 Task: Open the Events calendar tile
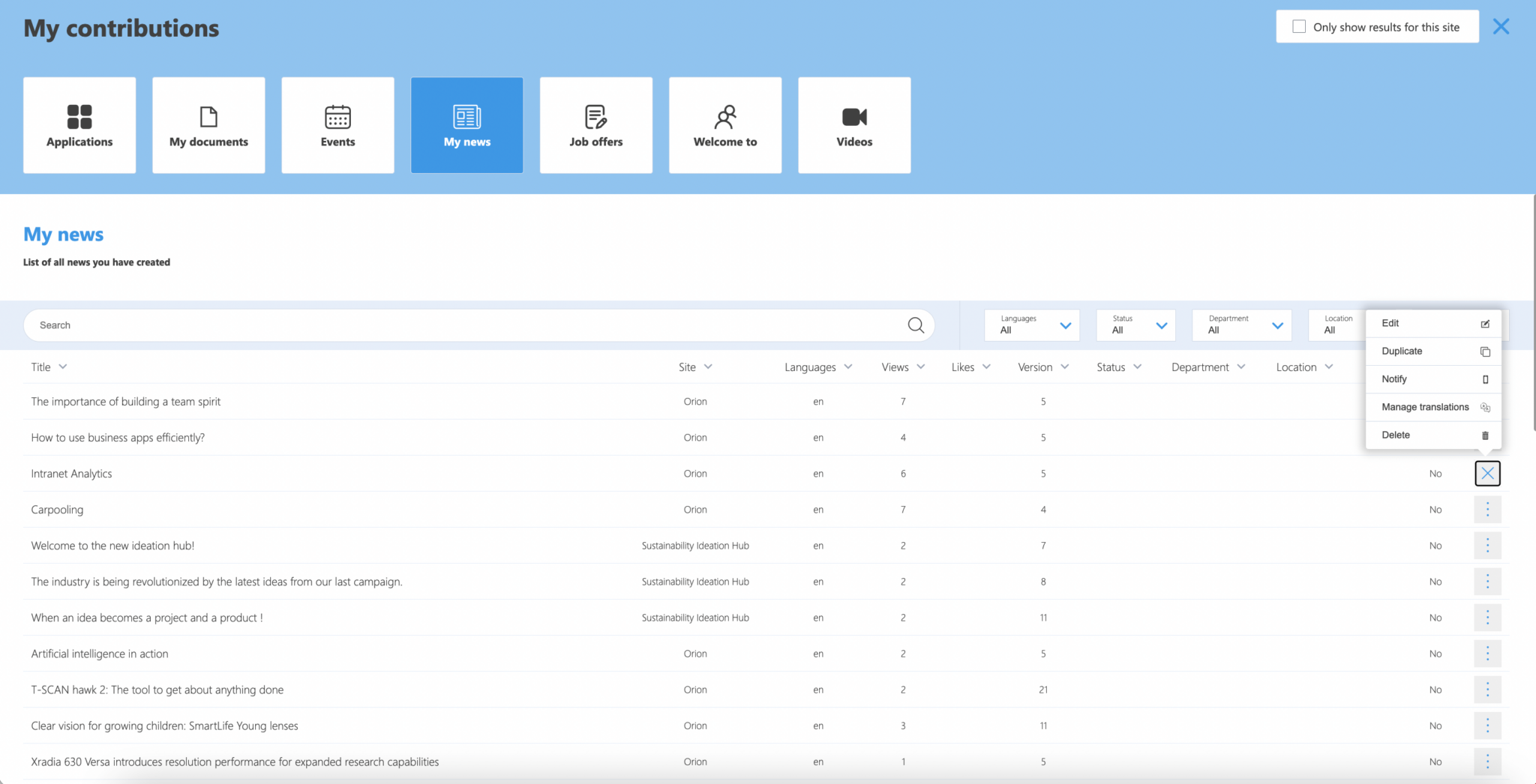[337, 124]
